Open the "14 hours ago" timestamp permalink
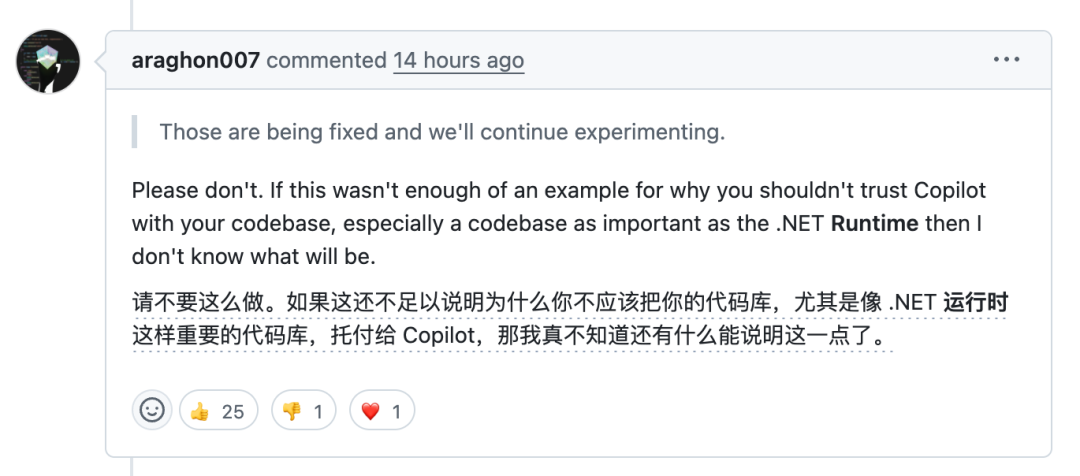The image size is (1080, 476). click(x=458, y=60)
